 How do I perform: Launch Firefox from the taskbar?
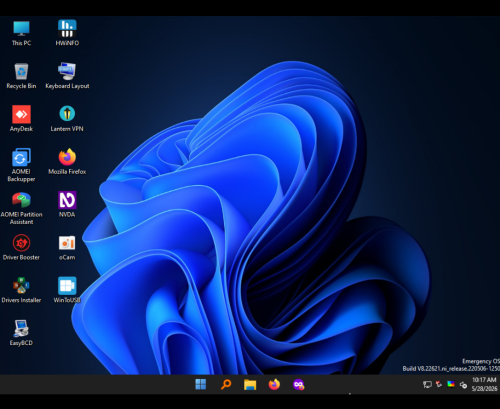[x=274, y=384]
